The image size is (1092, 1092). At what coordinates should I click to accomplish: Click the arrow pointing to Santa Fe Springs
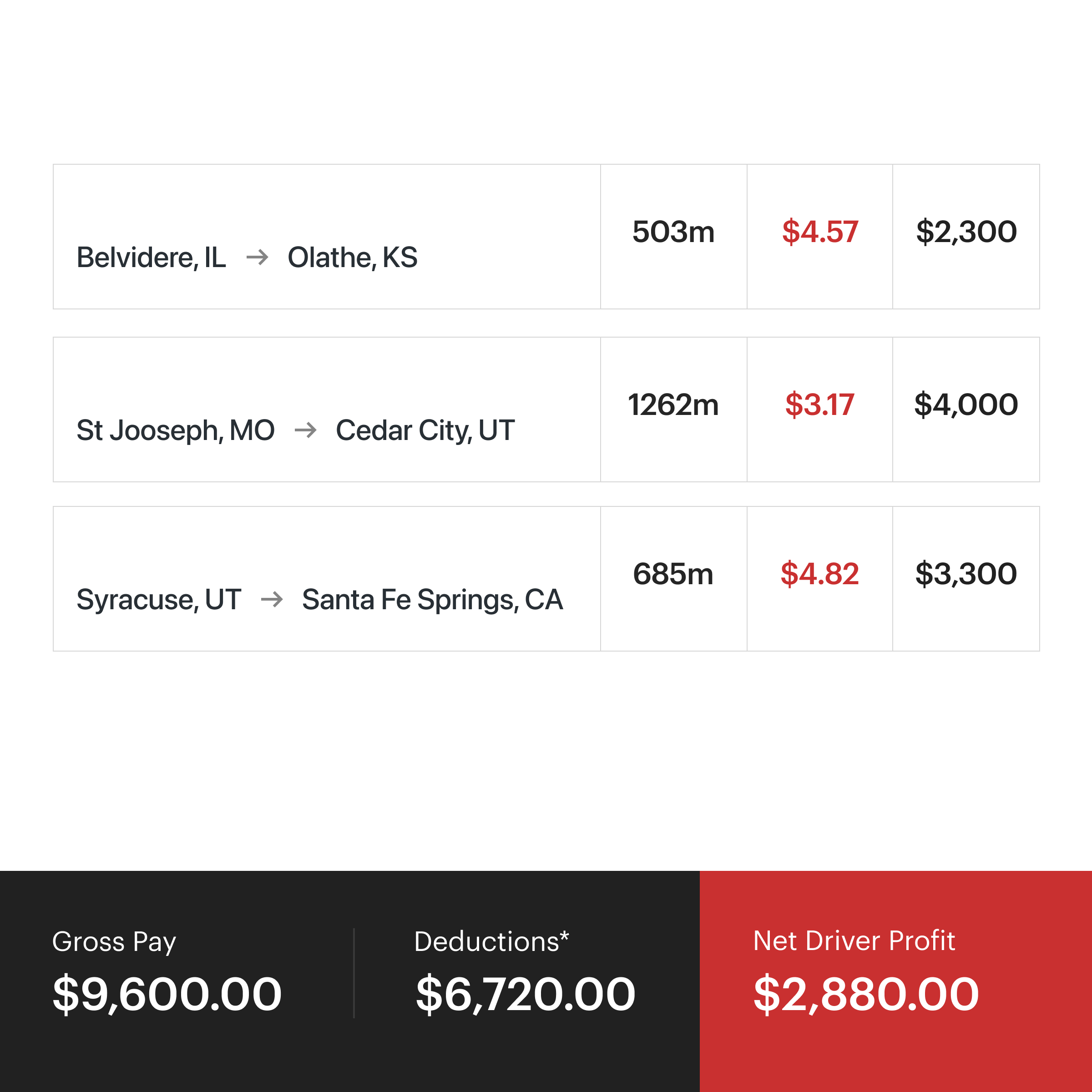point(272,599)
